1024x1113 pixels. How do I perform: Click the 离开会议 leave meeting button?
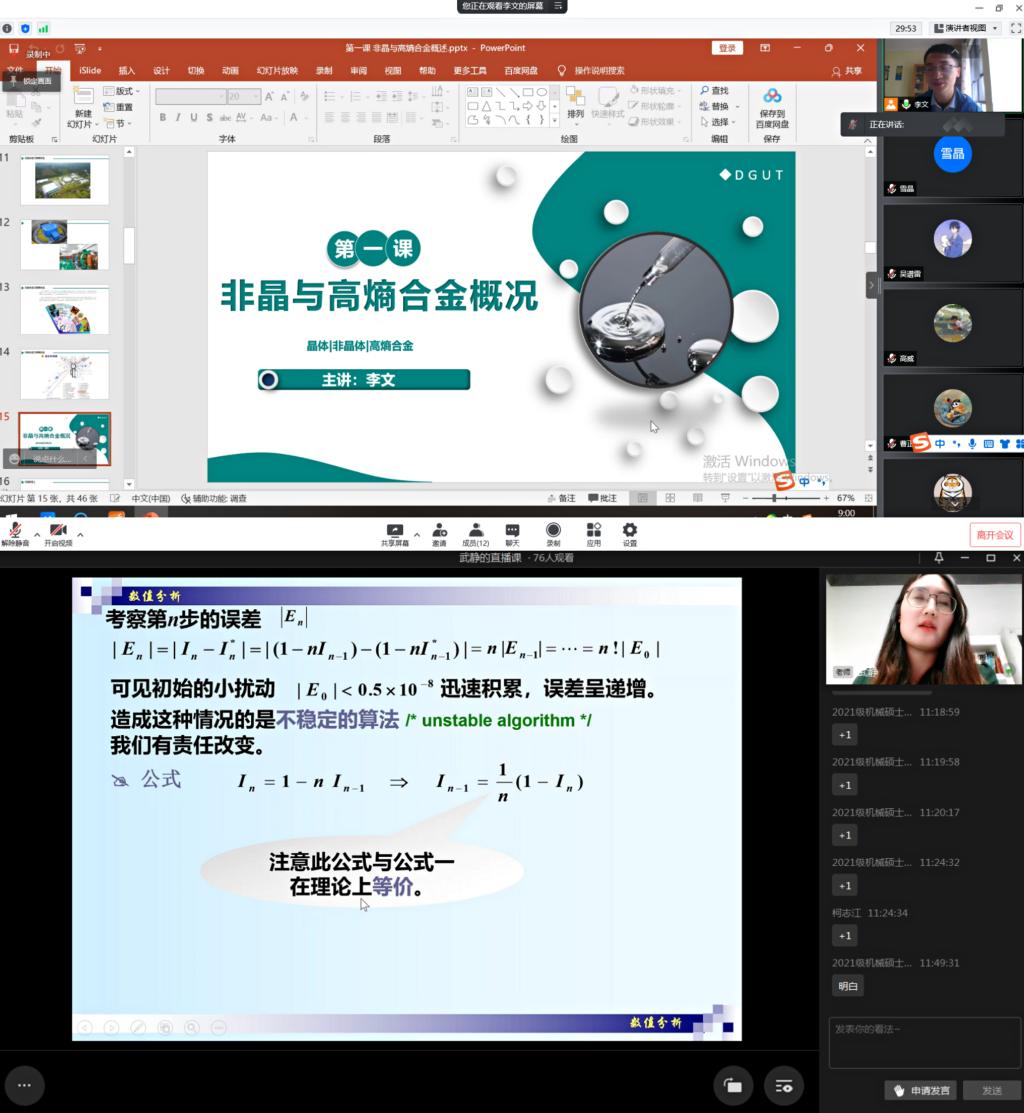pos(994,535)
